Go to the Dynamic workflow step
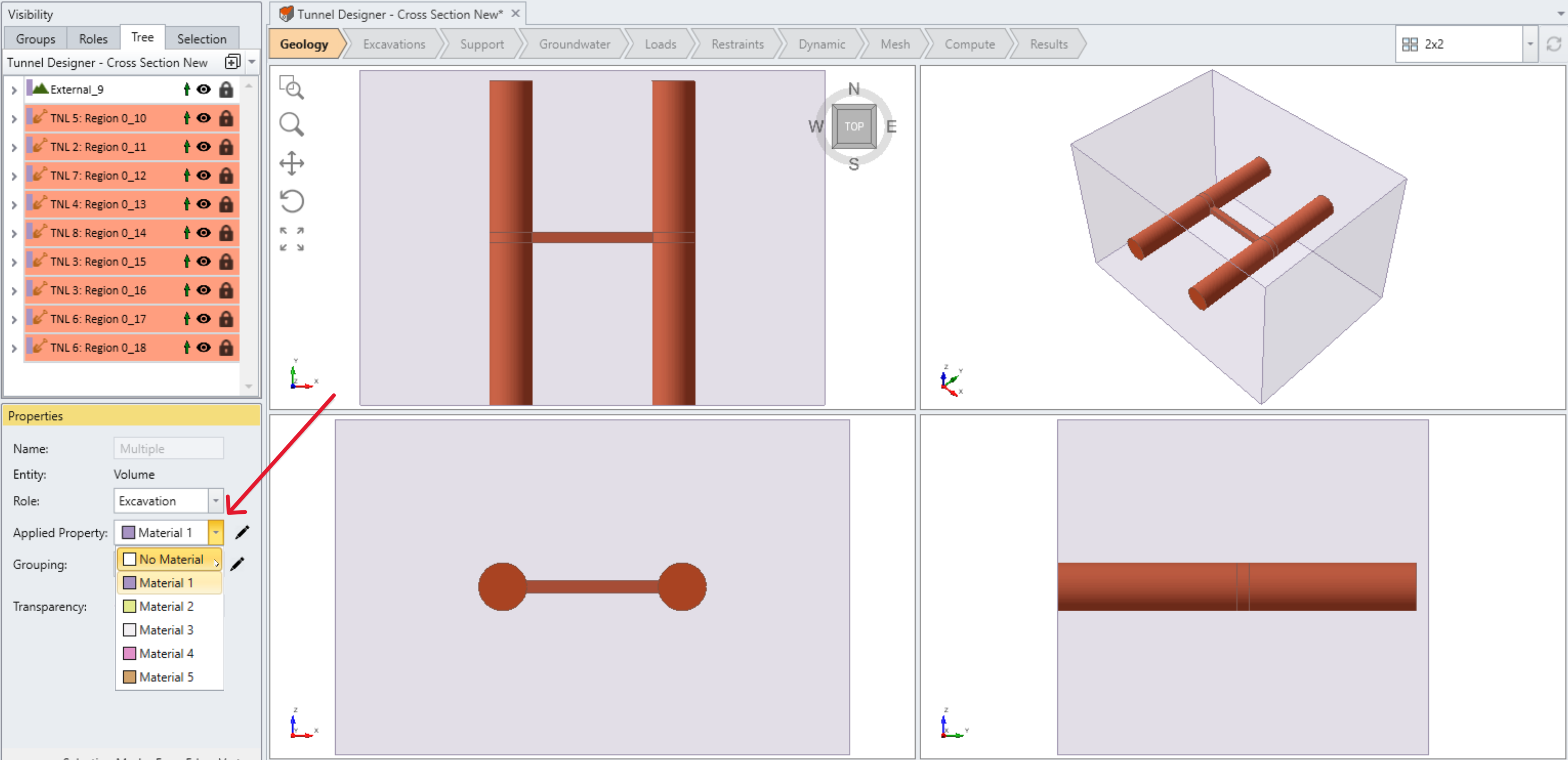Image resolution: width=1568 pixels, height=760 pixels. 821,44
